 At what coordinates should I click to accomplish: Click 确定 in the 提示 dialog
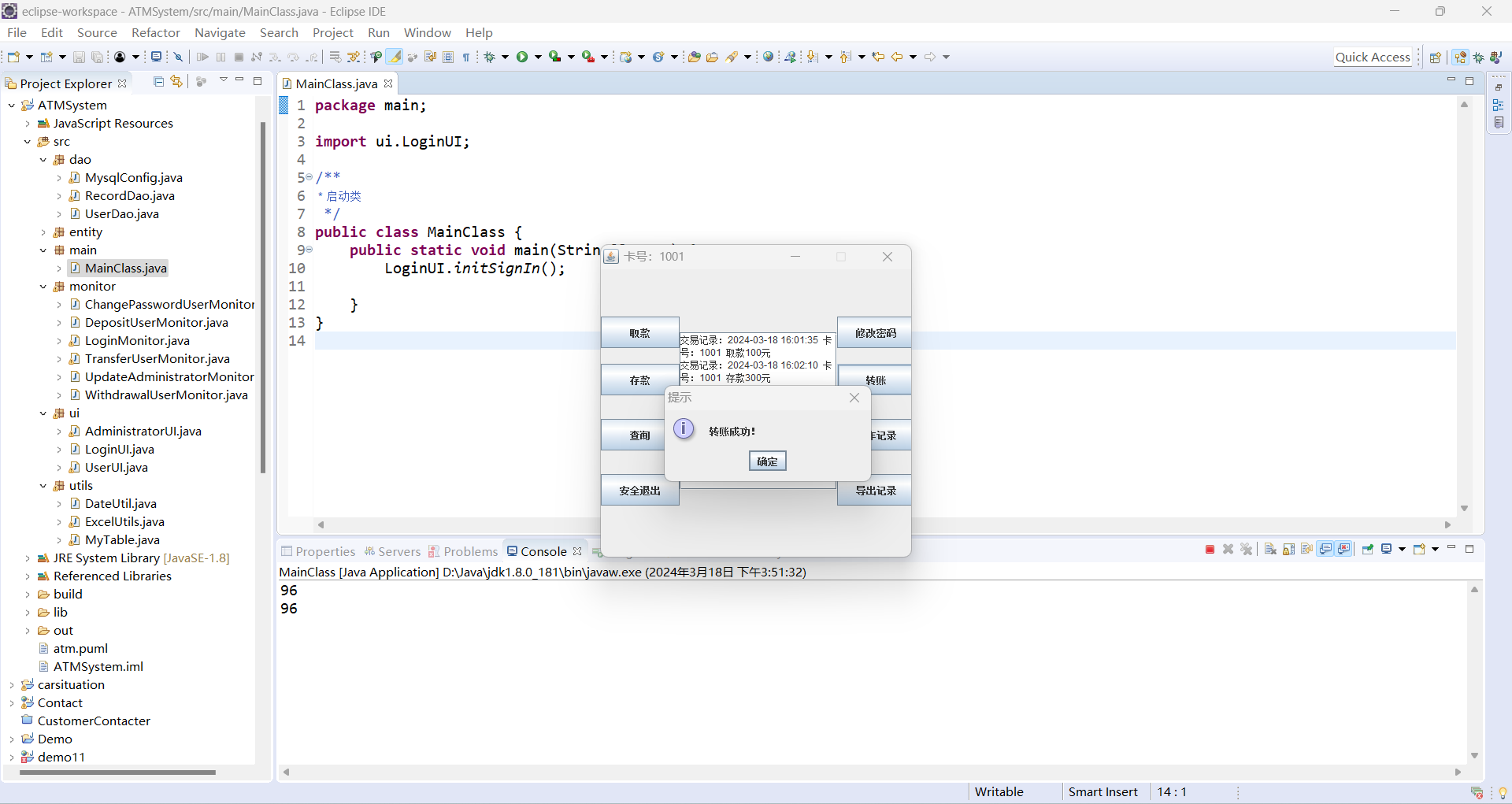point(768,461)
